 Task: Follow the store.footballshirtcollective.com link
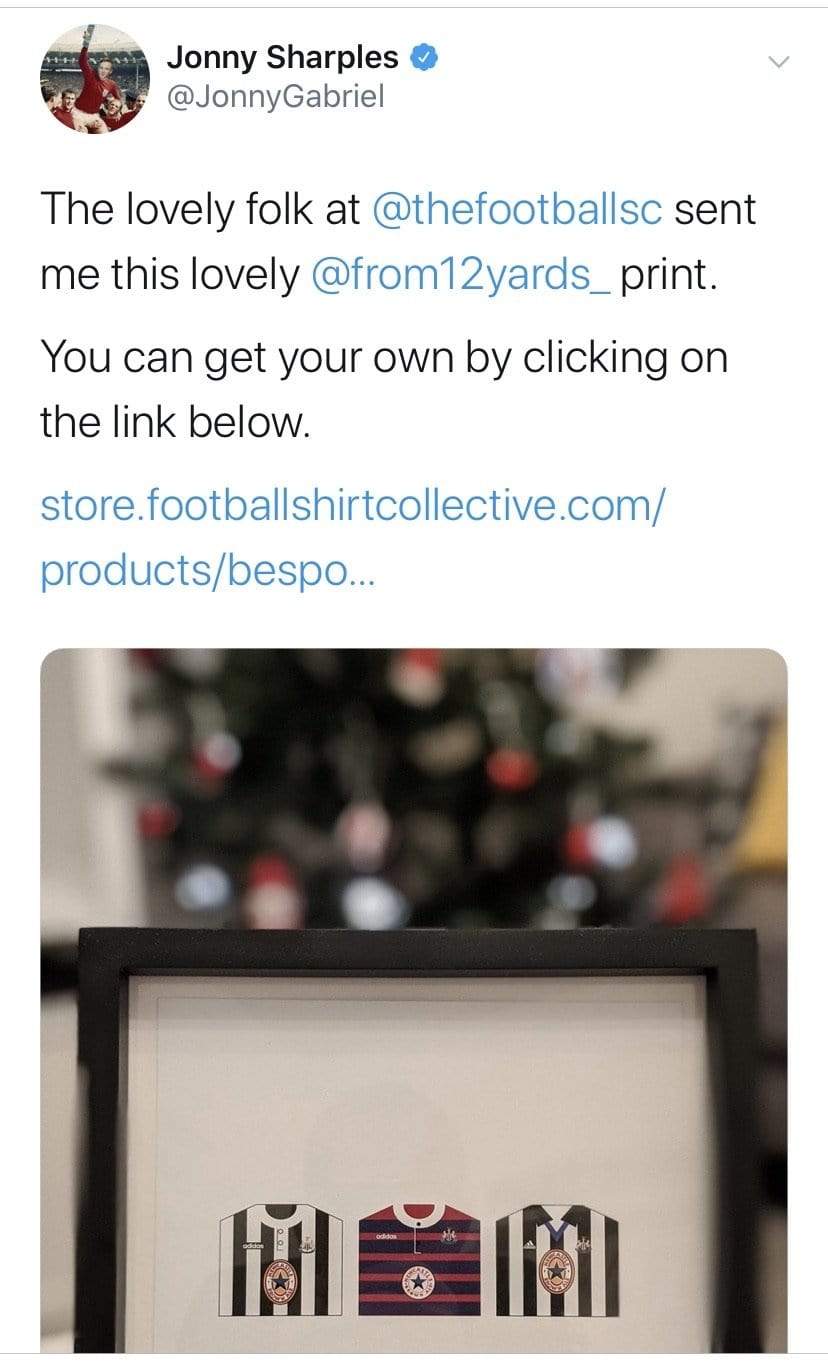[x=351, y=537]
